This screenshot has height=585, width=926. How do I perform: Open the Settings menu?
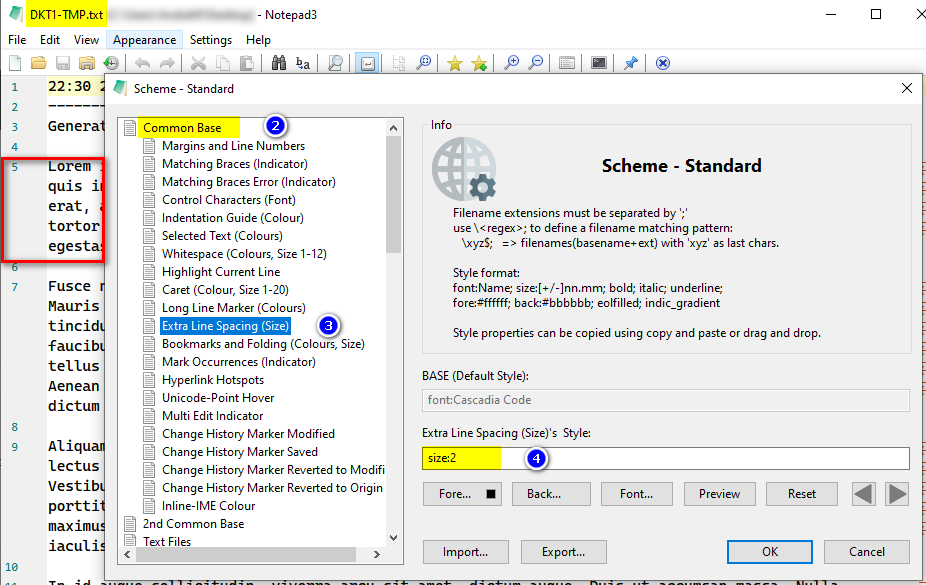tap(211, 40)
